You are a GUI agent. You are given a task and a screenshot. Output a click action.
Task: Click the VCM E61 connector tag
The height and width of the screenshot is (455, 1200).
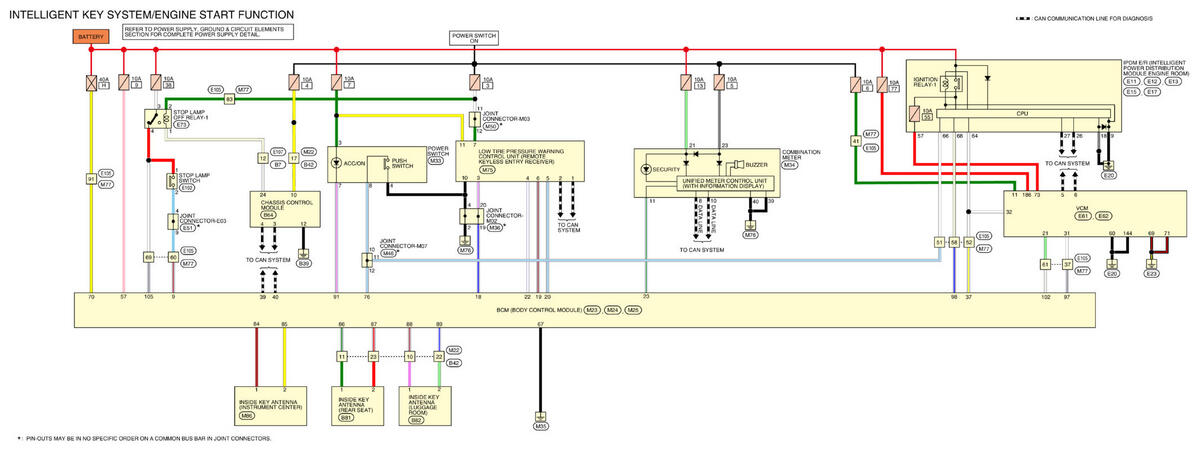pyautogui.click(x=1081, y=215)
